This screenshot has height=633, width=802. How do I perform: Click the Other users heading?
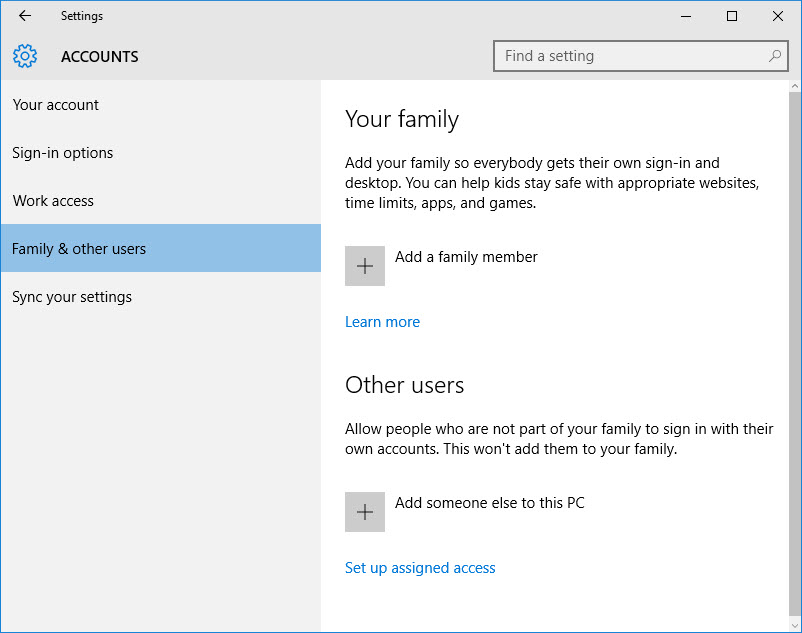pos(404,385)
